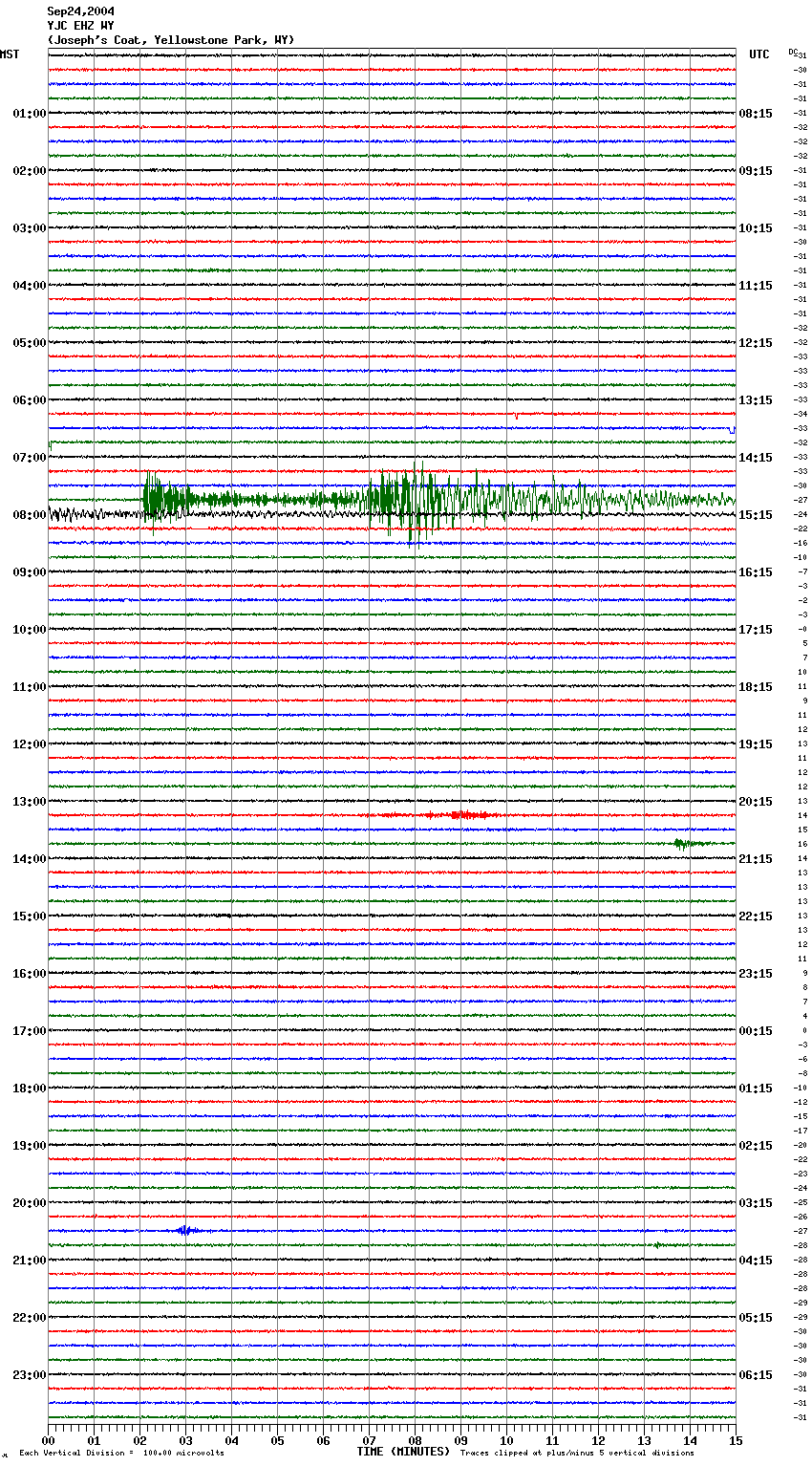Click the "(Joseph's Coat, Yellowstone Park, WY)" location title
812x1466 pixels.
(171, 40)
